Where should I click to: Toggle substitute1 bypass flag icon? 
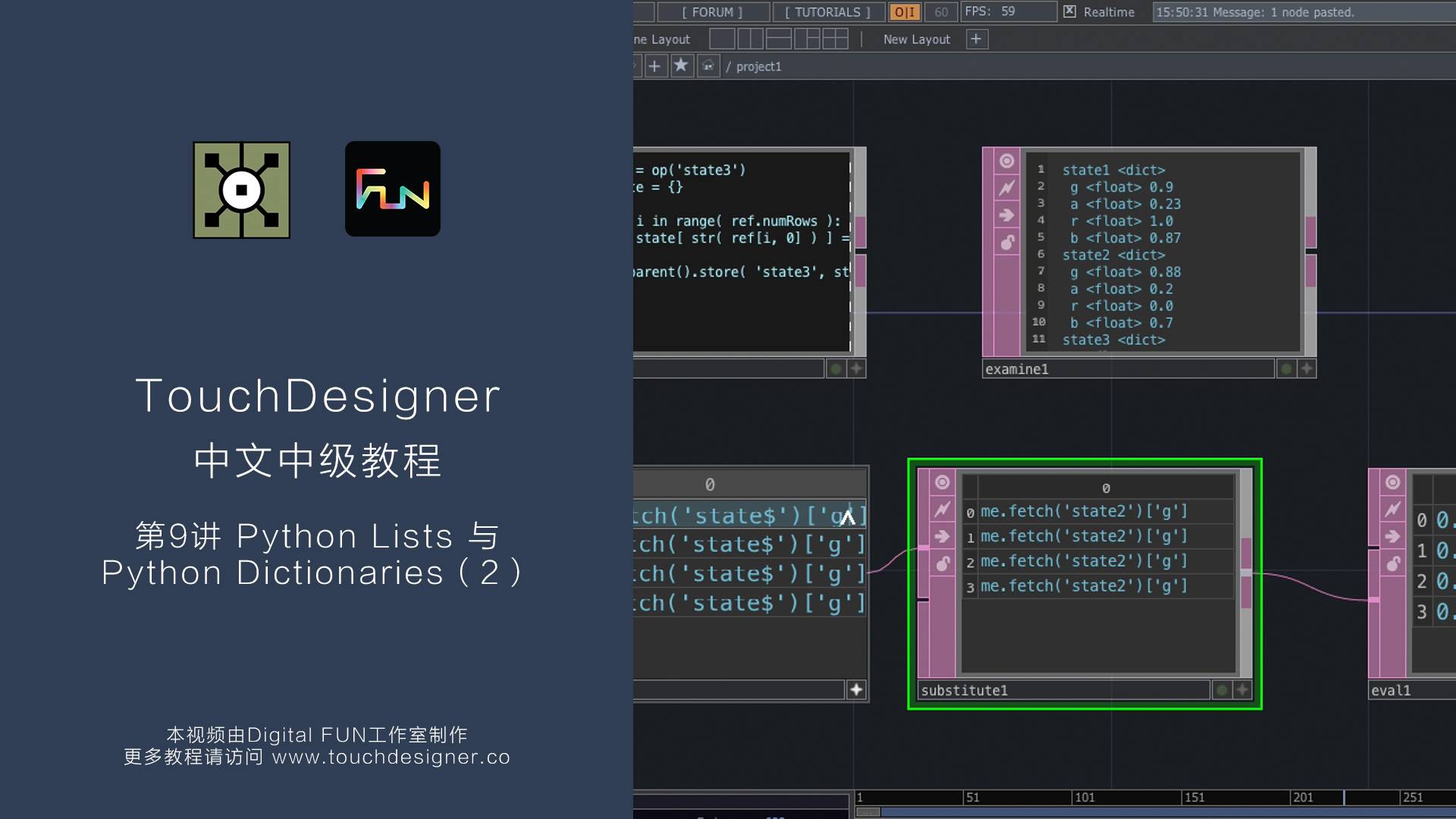(x=943, y=510)
